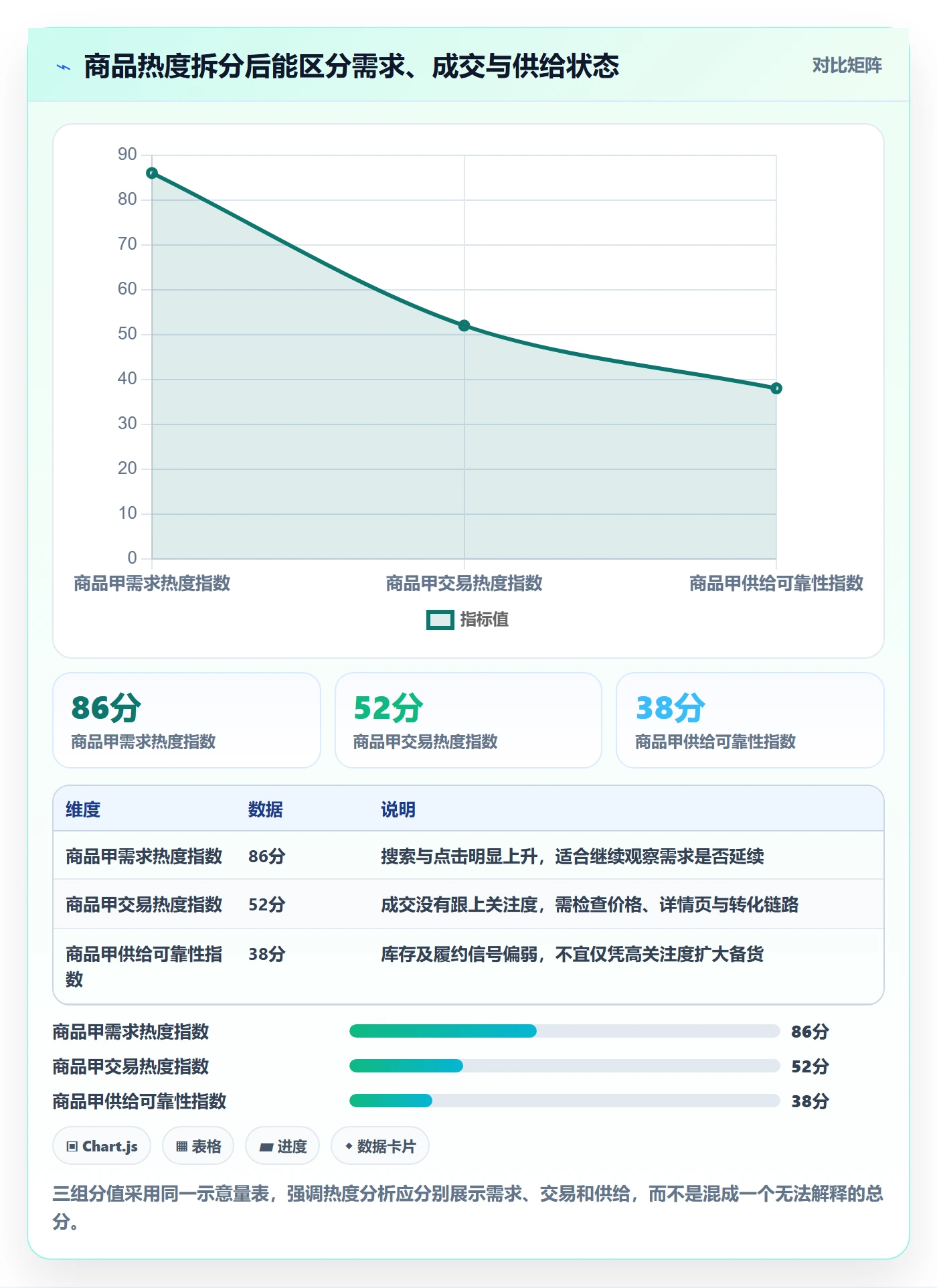Image resolution: width=937 pixels, height=1288 pixels.
Task: Click table cell 商品甲需求热度指数
Action: [x=144, y=857]
